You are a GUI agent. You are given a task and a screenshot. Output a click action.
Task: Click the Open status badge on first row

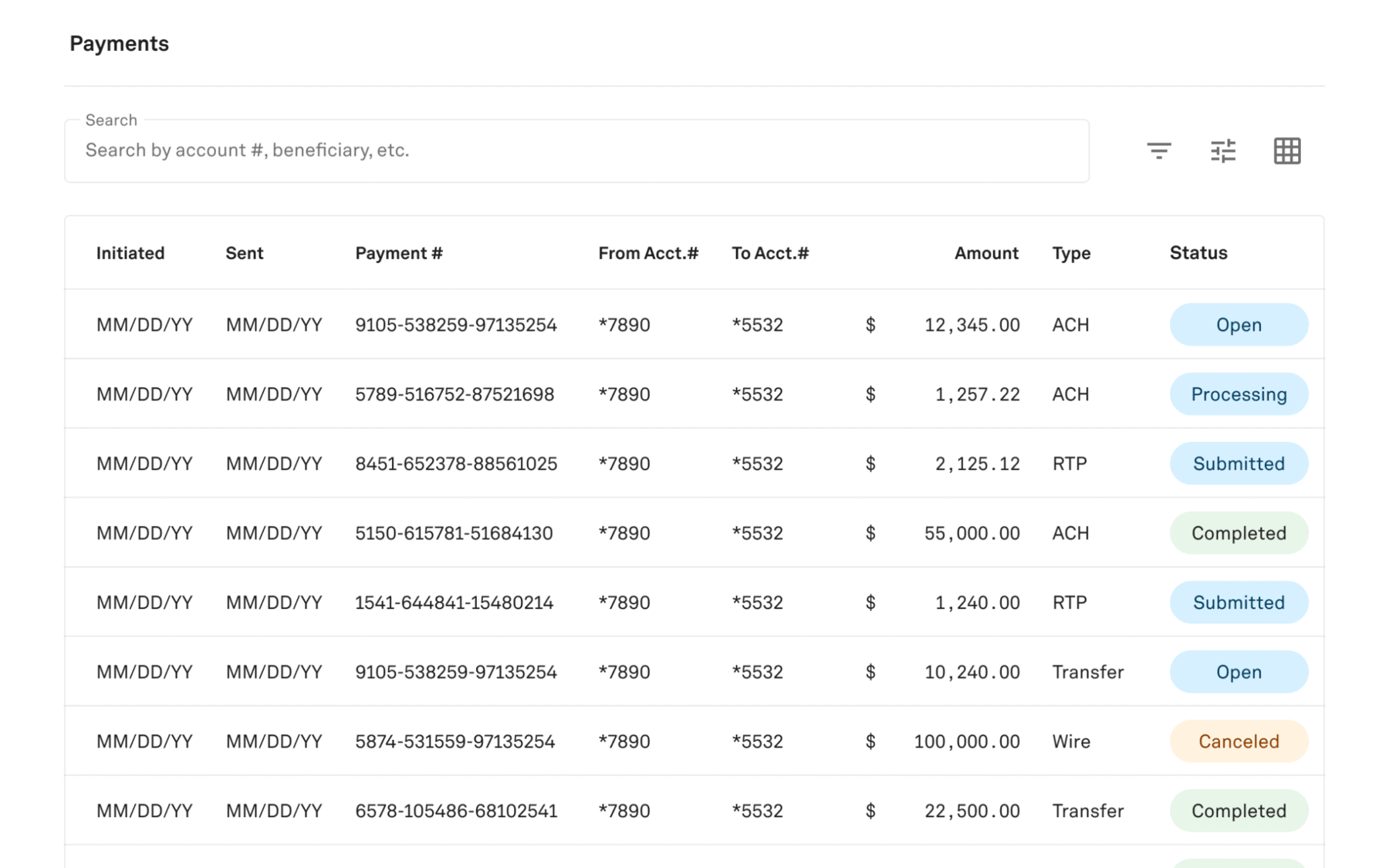1239,325
